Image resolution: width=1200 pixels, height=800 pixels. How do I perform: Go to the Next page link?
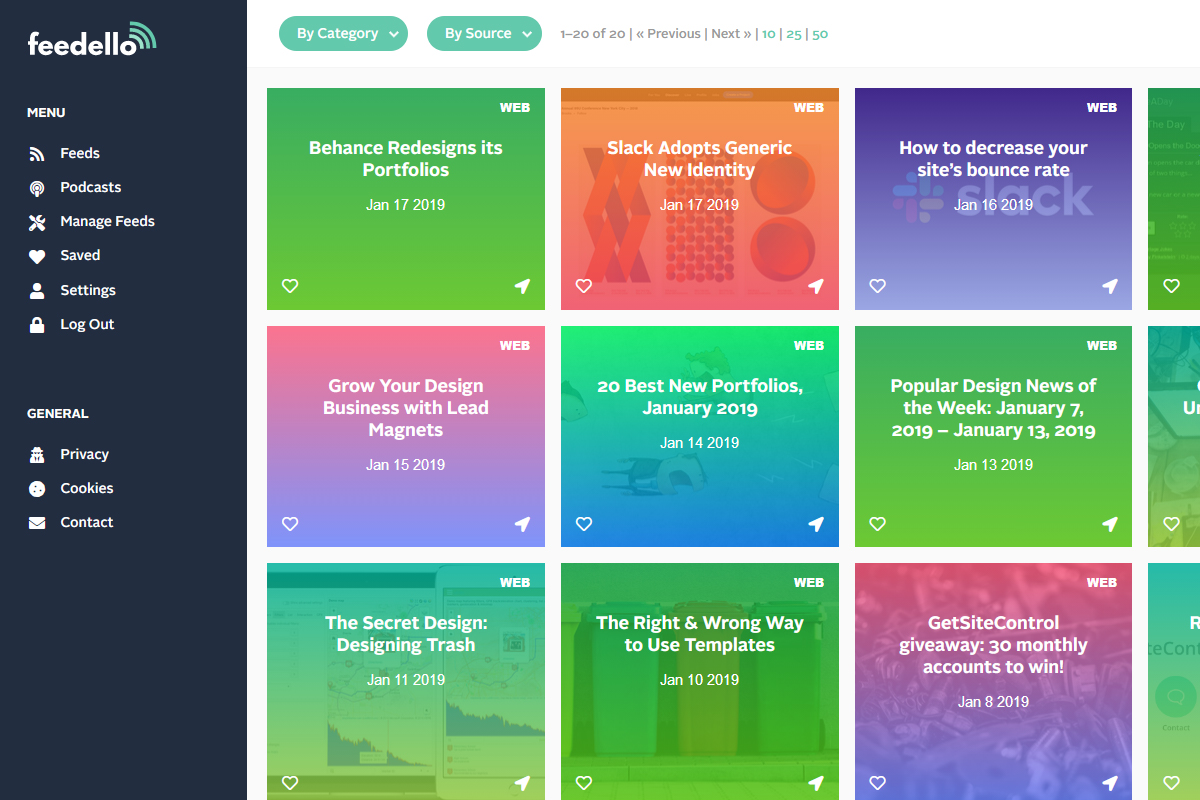pyautogui.click(x=732, y=34)
